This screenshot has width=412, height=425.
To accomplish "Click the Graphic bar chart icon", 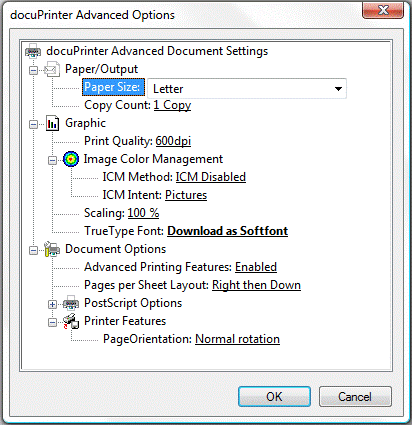I will coord(52,123).
